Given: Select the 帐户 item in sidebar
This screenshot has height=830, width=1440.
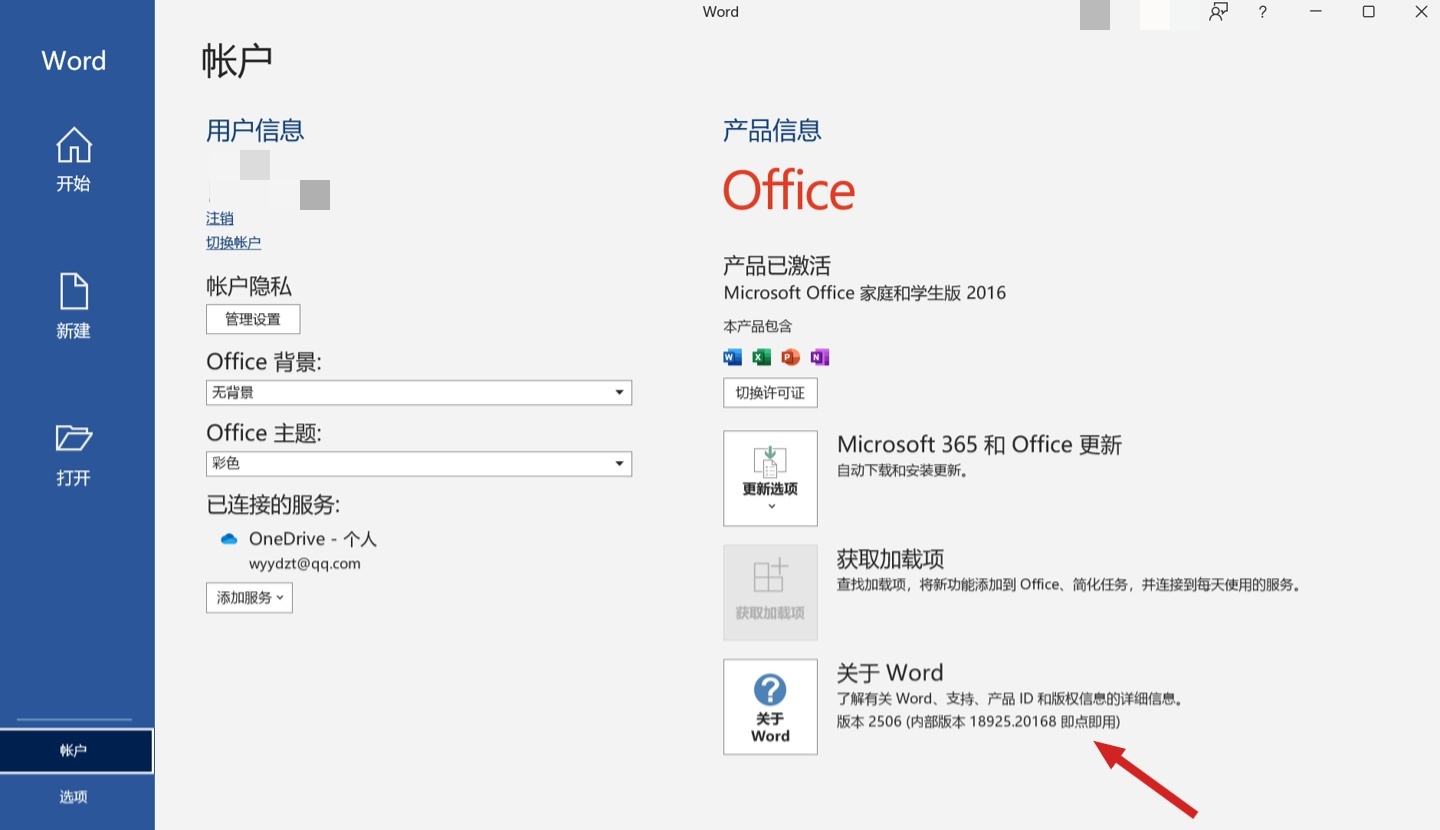Looking at the screenshot, I should click(x=76, y=751).
